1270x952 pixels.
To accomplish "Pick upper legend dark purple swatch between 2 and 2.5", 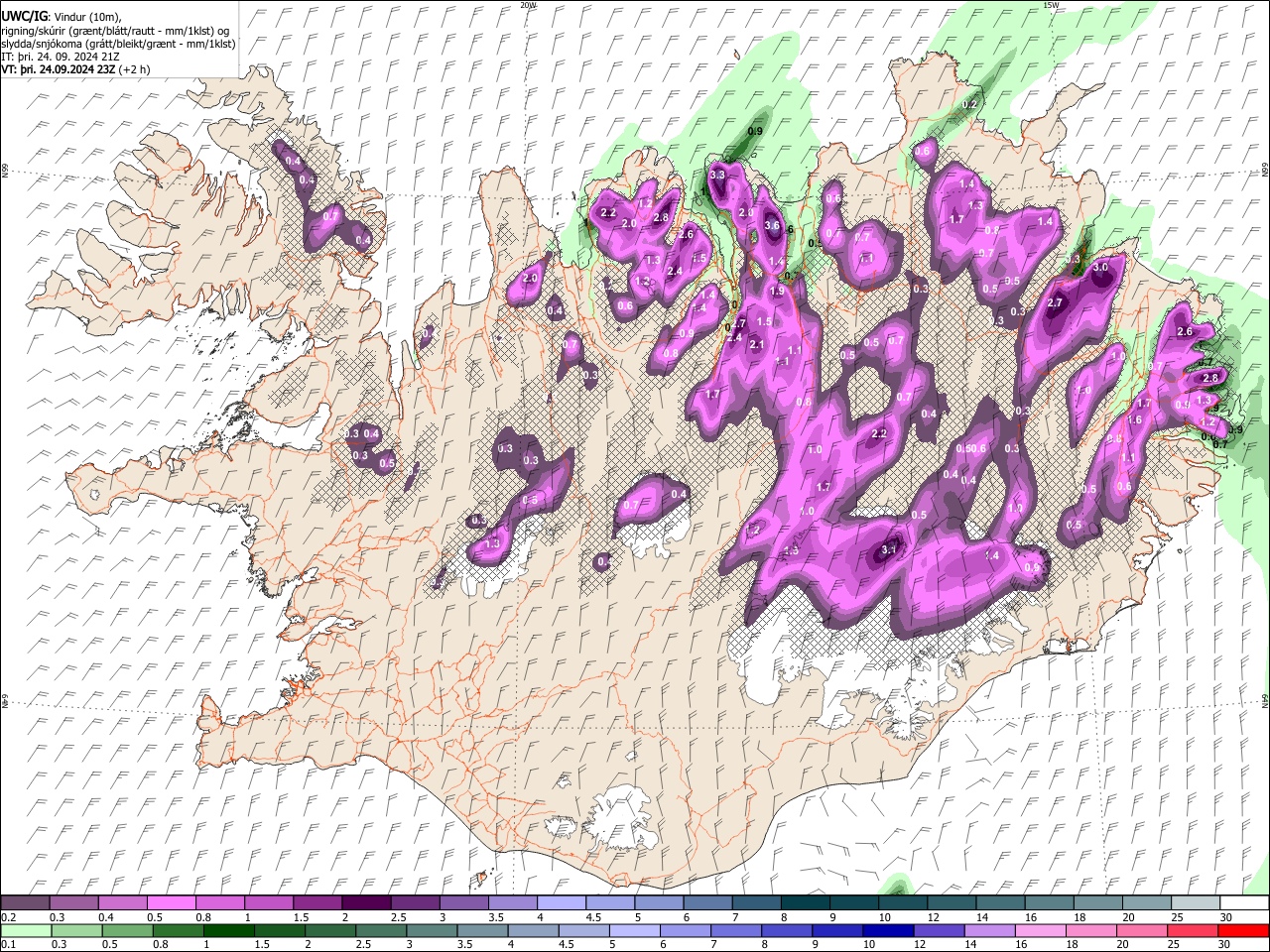I will [x=365, y=902].
